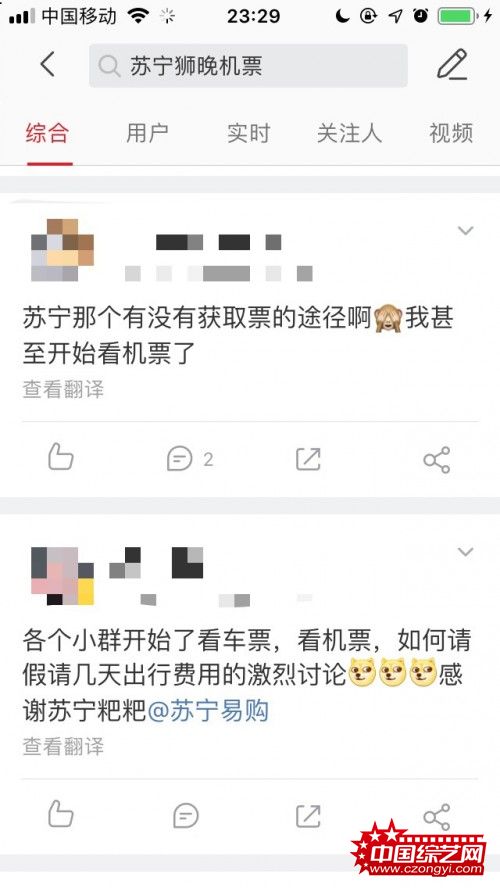This screenshot has width=500, height=888.
Task: Expand options chevron on the first post
Action: 465,230
